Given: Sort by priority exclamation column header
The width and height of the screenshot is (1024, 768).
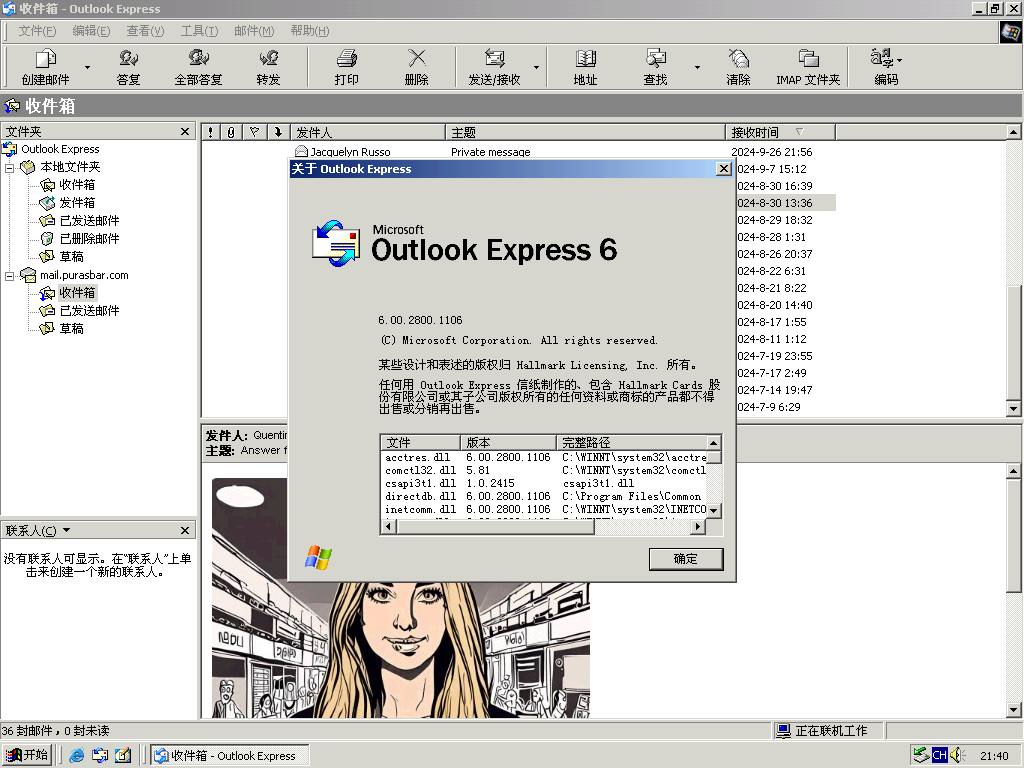Looking at the screenshot, I should 210,133.
